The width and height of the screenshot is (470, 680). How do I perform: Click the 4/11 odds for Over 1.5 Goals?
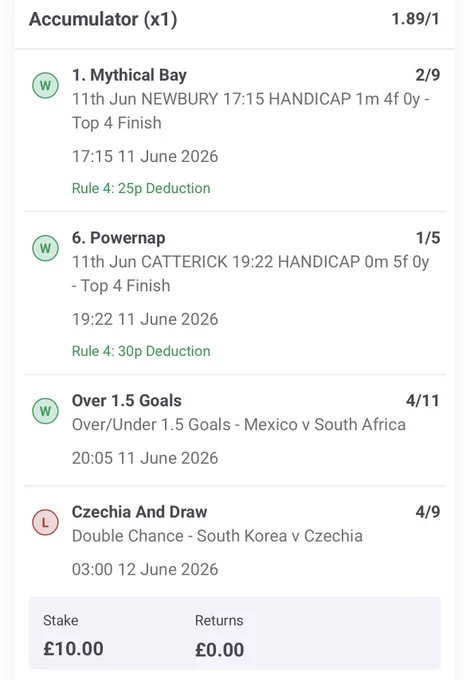point(423,401)
